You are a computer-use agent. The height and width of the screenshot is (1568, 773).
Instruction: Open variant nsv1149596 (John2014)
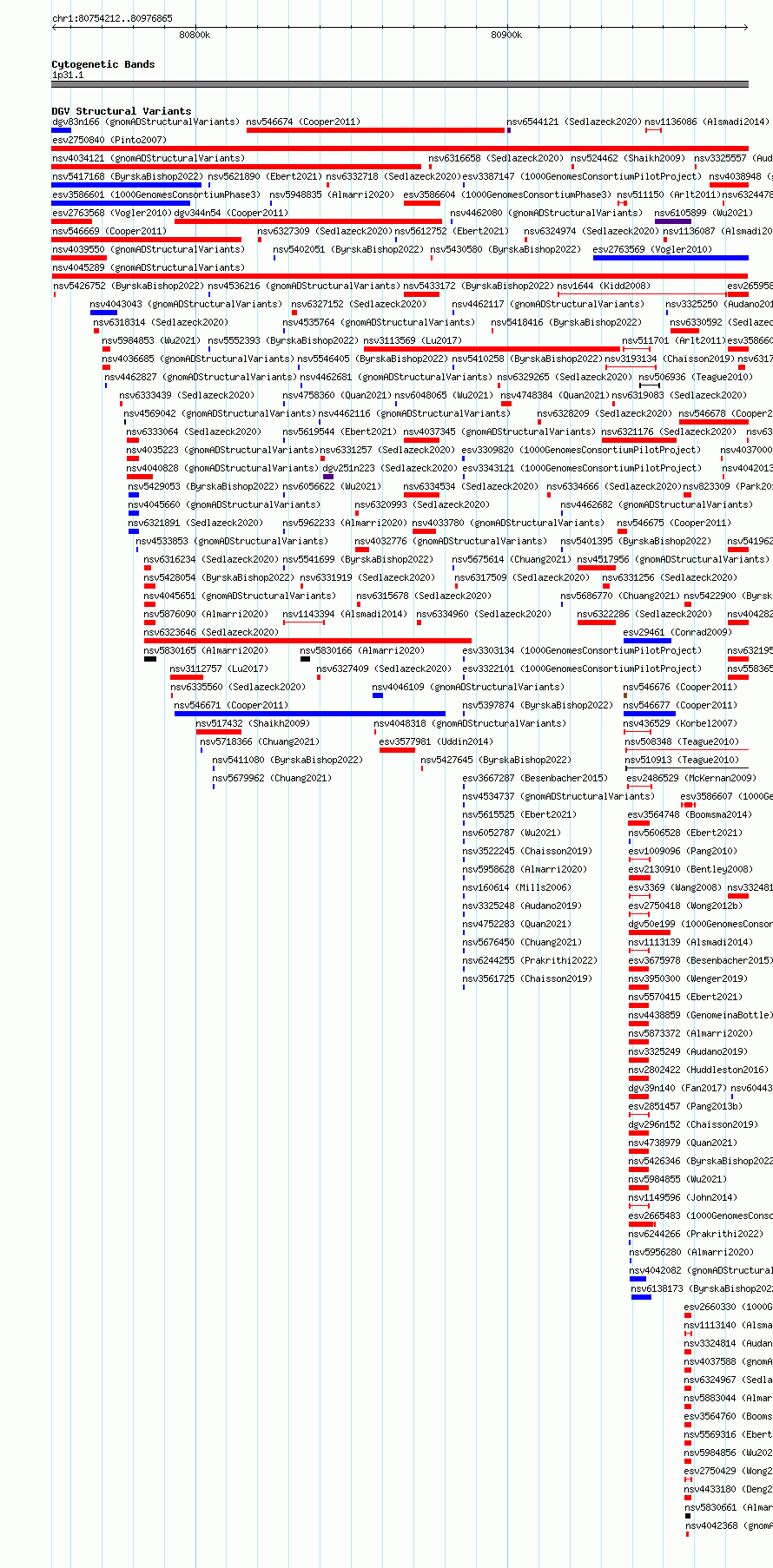(683, 1198)
